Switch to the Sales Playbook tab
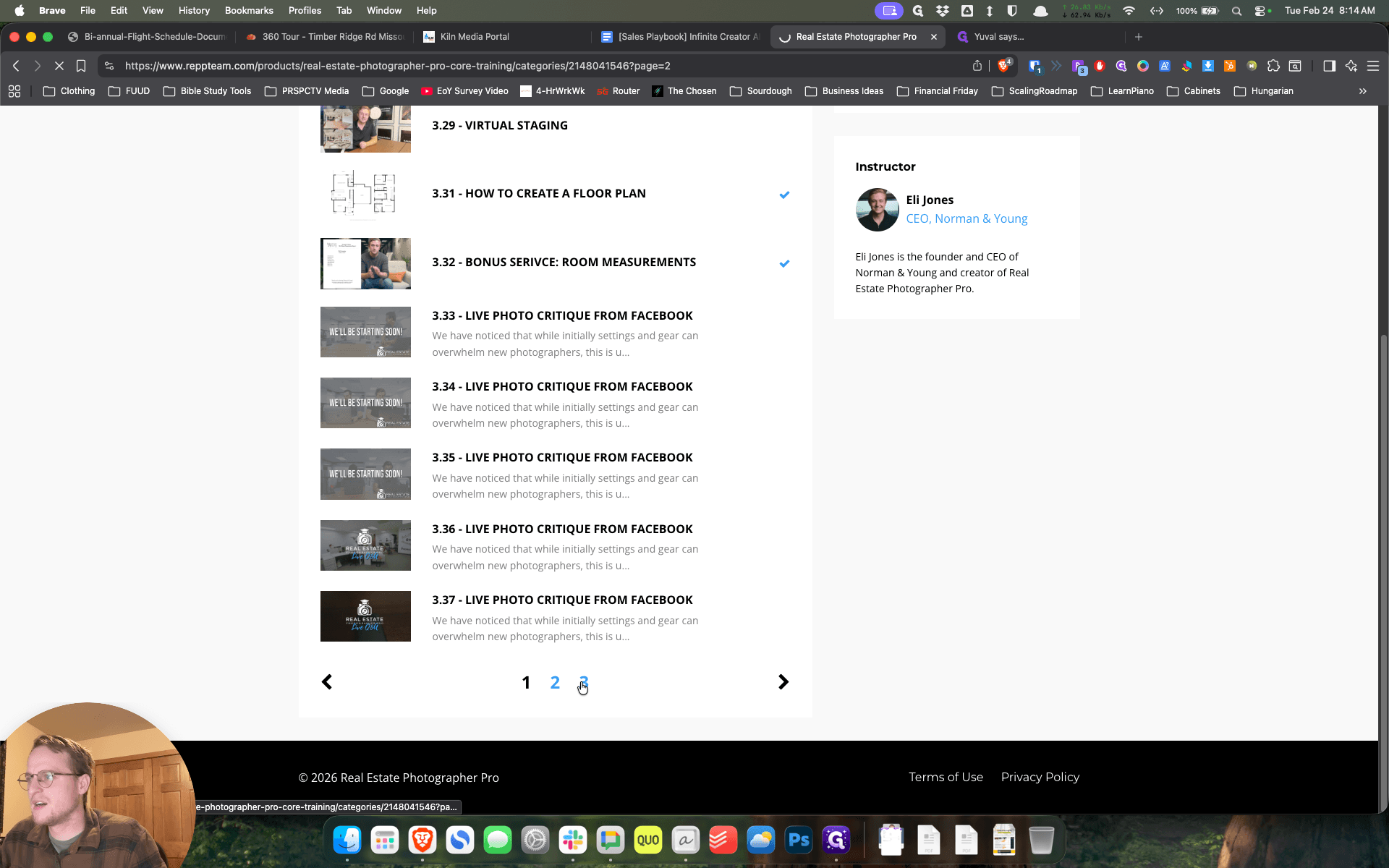Image resolution: width=1389 pixels, height=868 pixels. tap(680, 37)
